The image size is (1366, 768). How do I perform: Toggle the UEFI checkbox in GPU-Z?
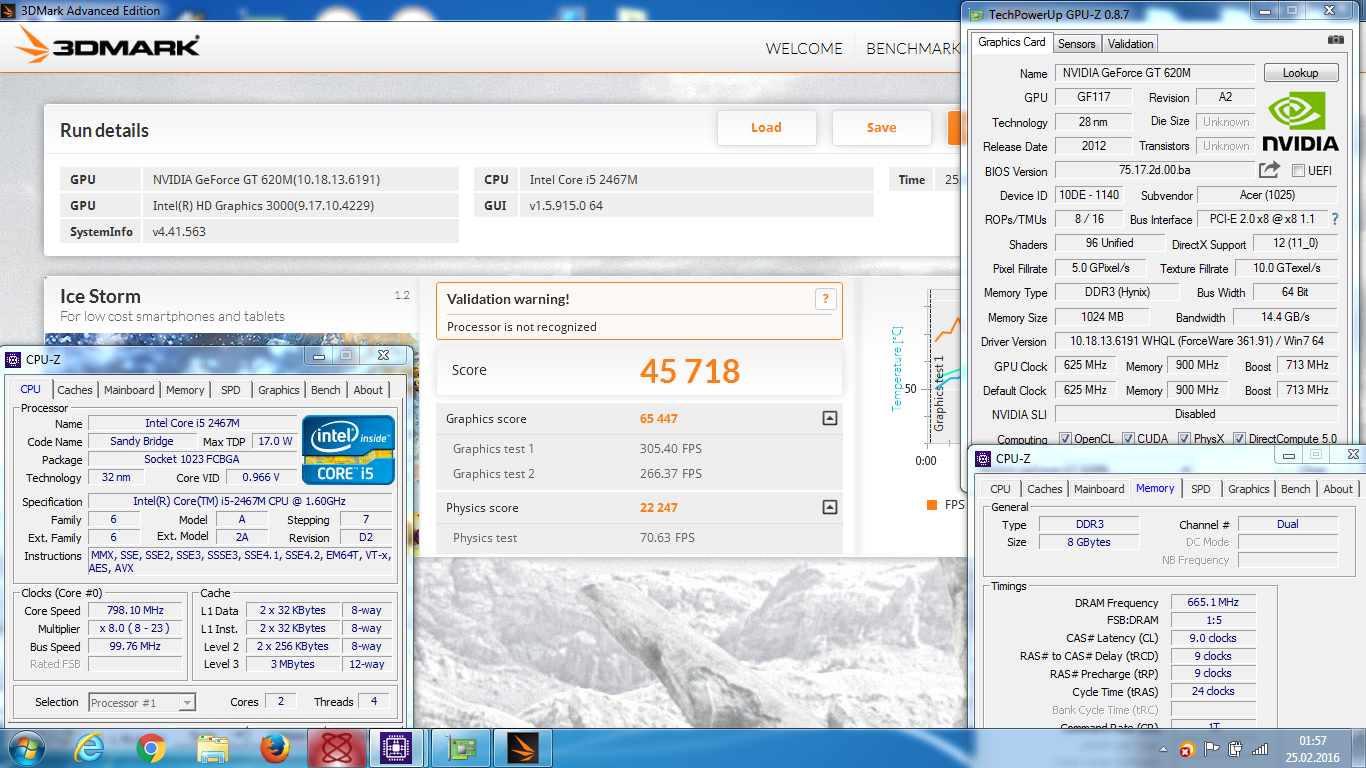tap(1298, 171)
